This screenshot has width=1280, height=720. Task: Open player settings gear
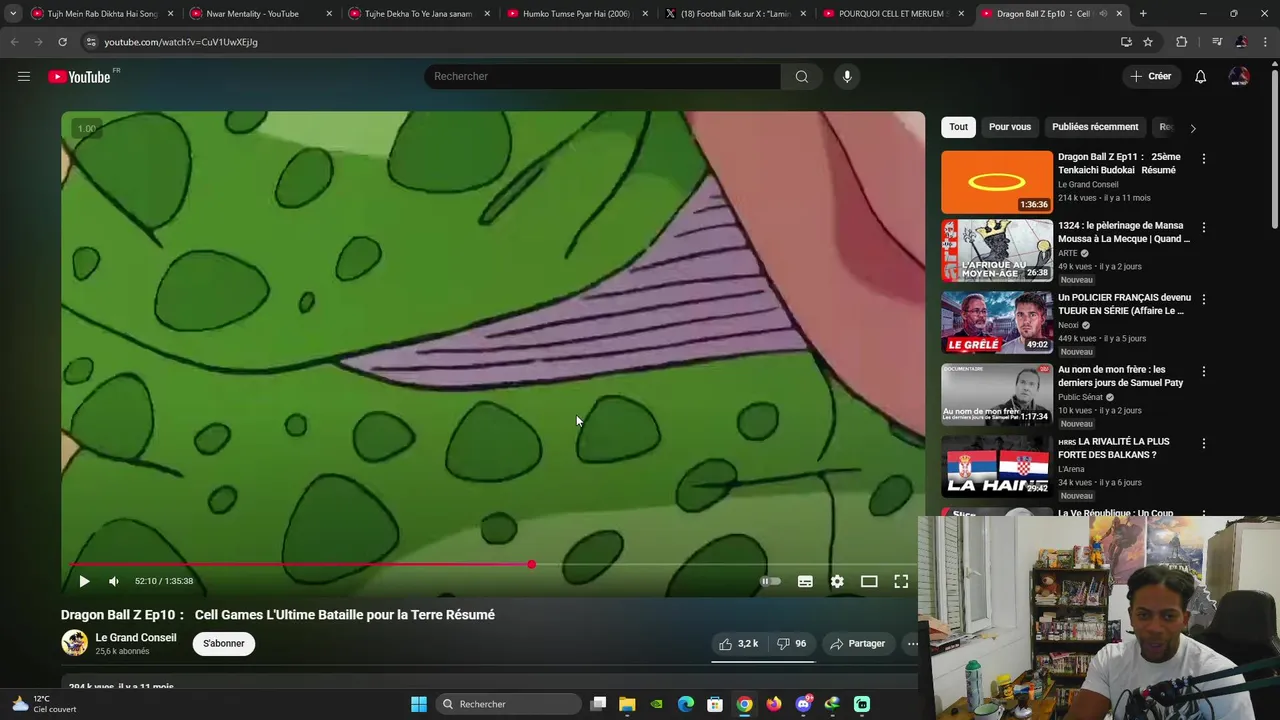click(837, 581)
